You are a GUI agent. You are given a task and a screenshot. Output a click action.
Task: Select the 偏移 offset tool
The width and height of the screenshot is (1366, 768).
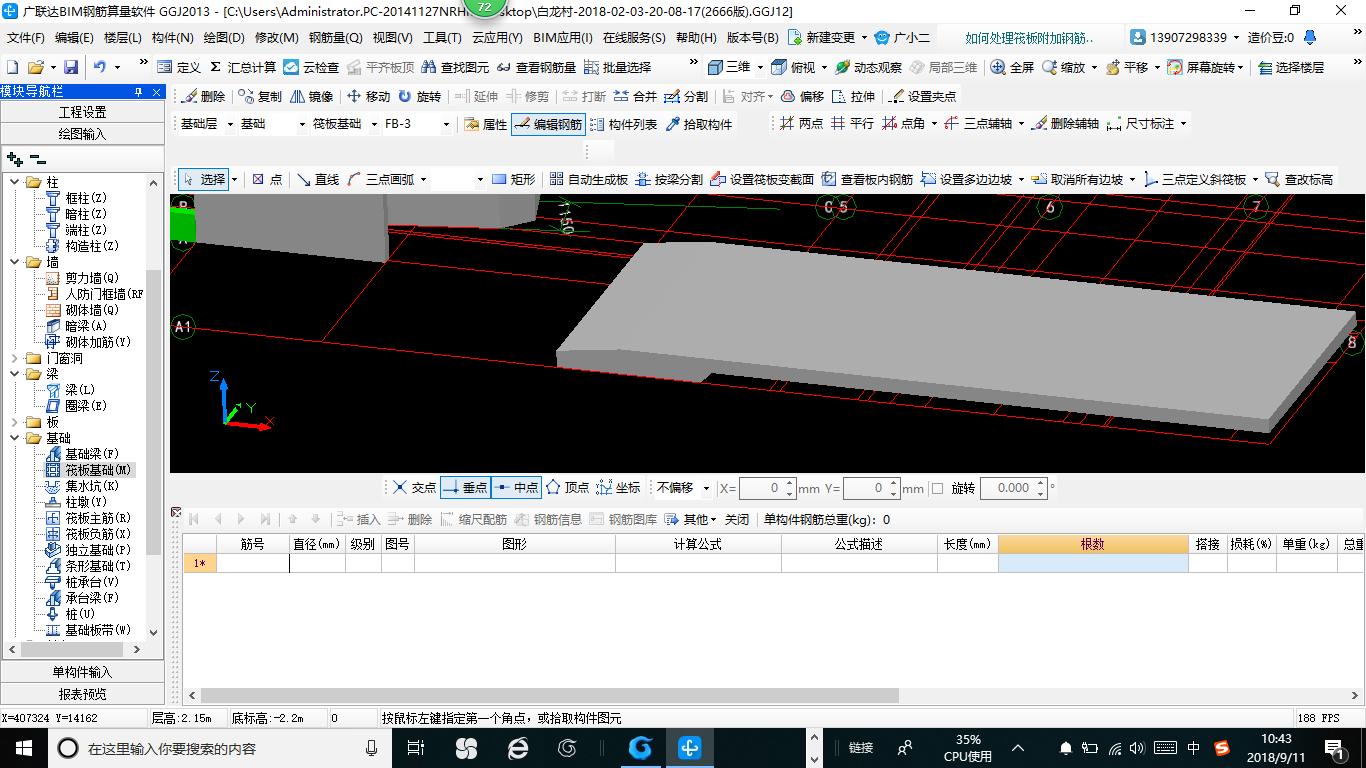(x=802, y=97)
